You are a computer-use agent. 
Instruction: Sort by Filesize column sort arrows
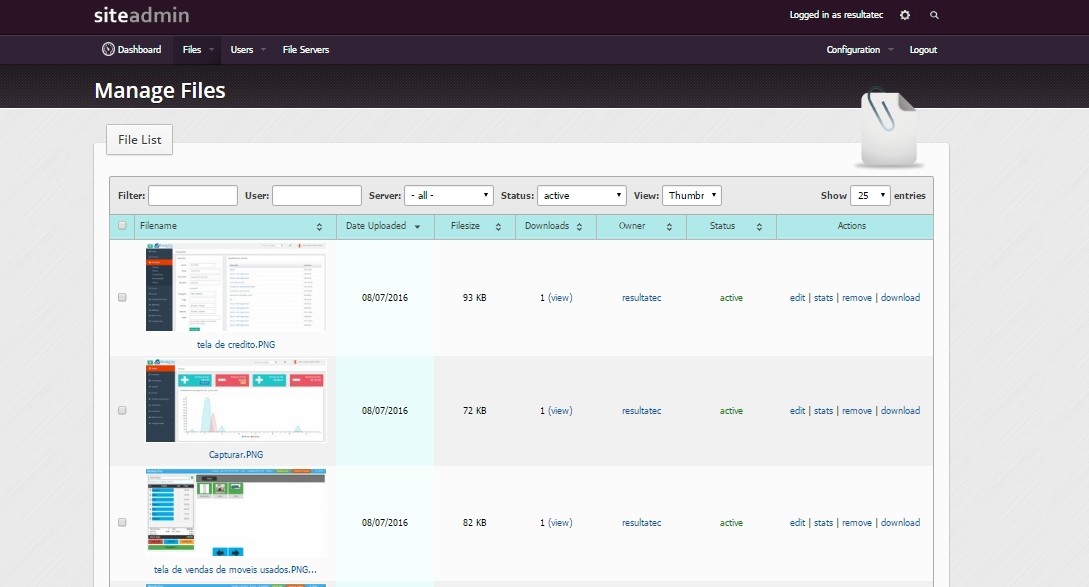tap(500, 227)
